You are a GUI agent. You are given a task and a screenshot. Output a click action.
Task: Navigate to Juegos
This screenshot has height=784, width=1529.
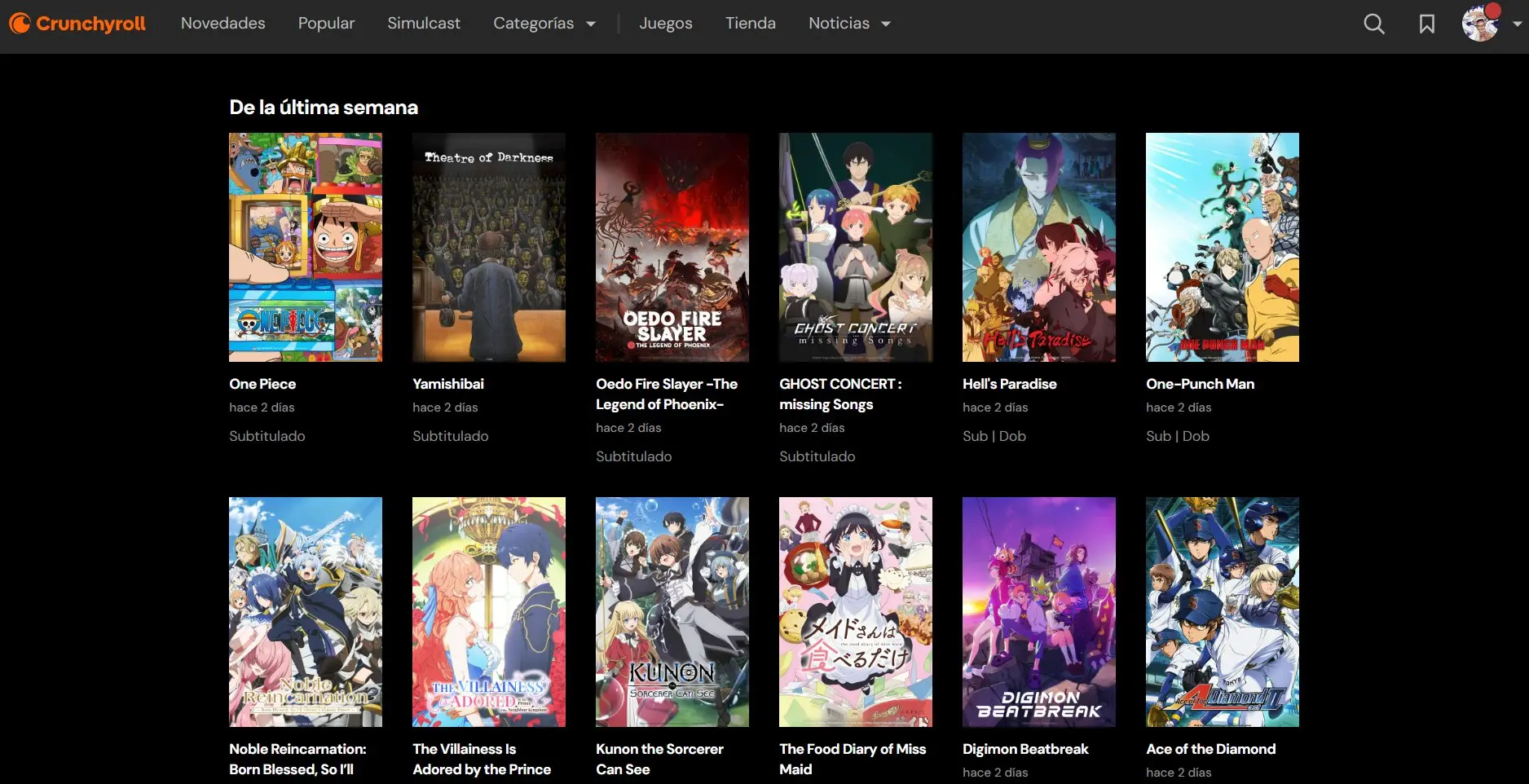[665, 24]
